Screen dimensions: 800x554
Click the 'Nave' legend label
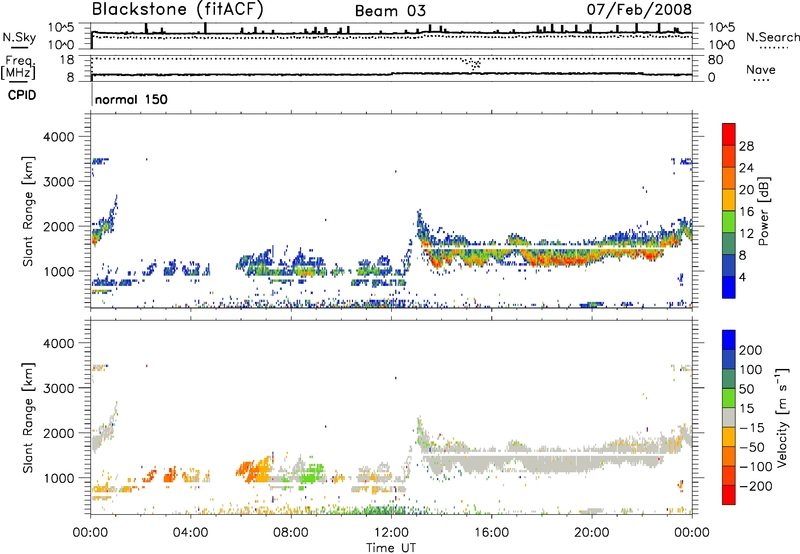[x=761, y=70]
